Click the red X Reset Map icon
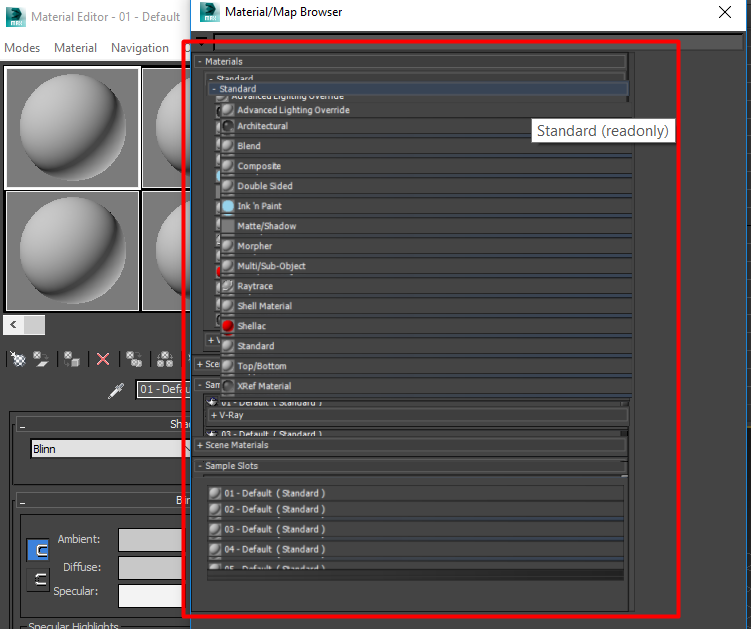 click(102, 359)
